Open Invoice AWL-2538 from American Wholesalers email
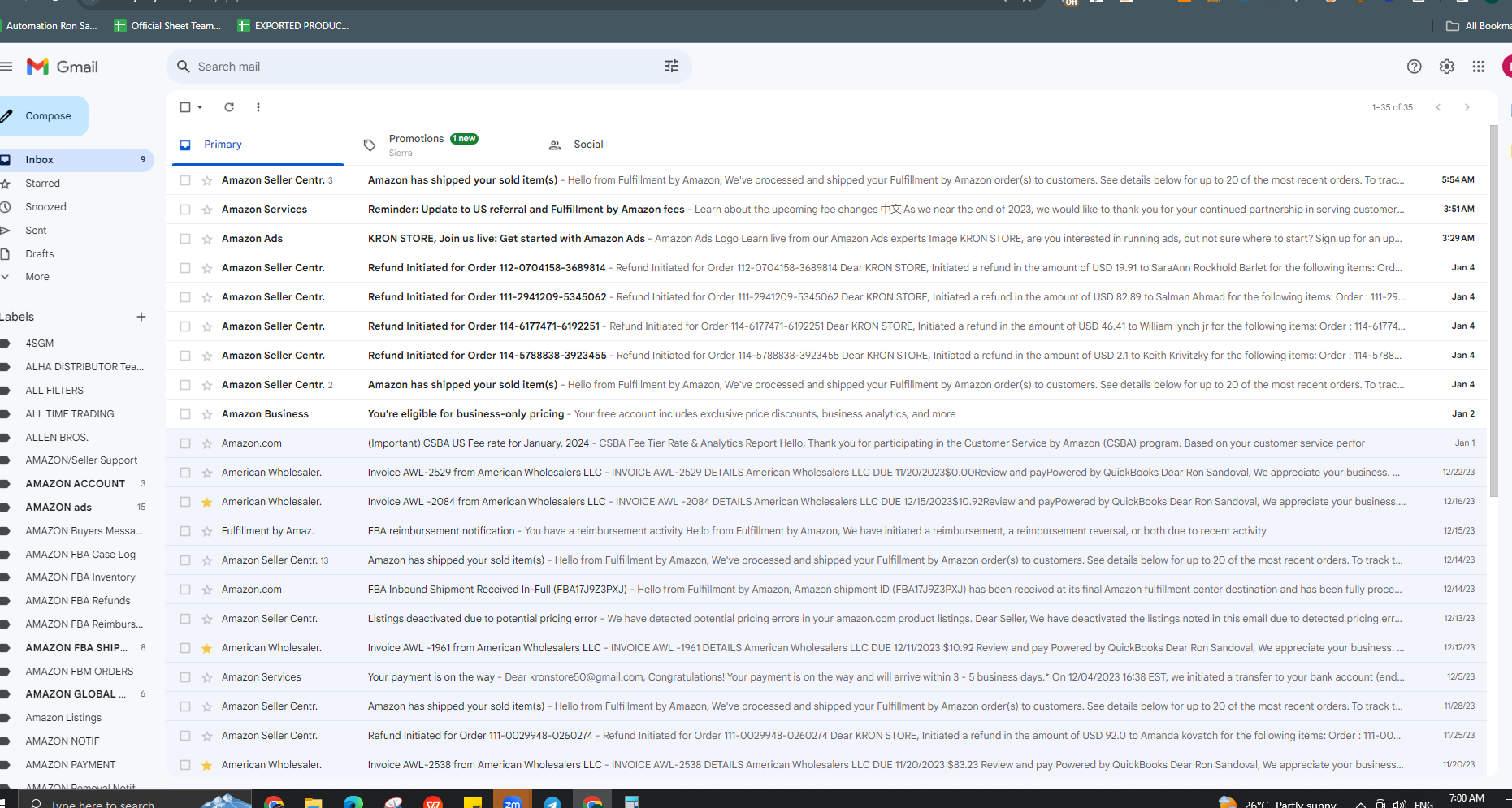The width and height of the screenshot is (1512, 808). pyautogui.click(x=826, y=765)
